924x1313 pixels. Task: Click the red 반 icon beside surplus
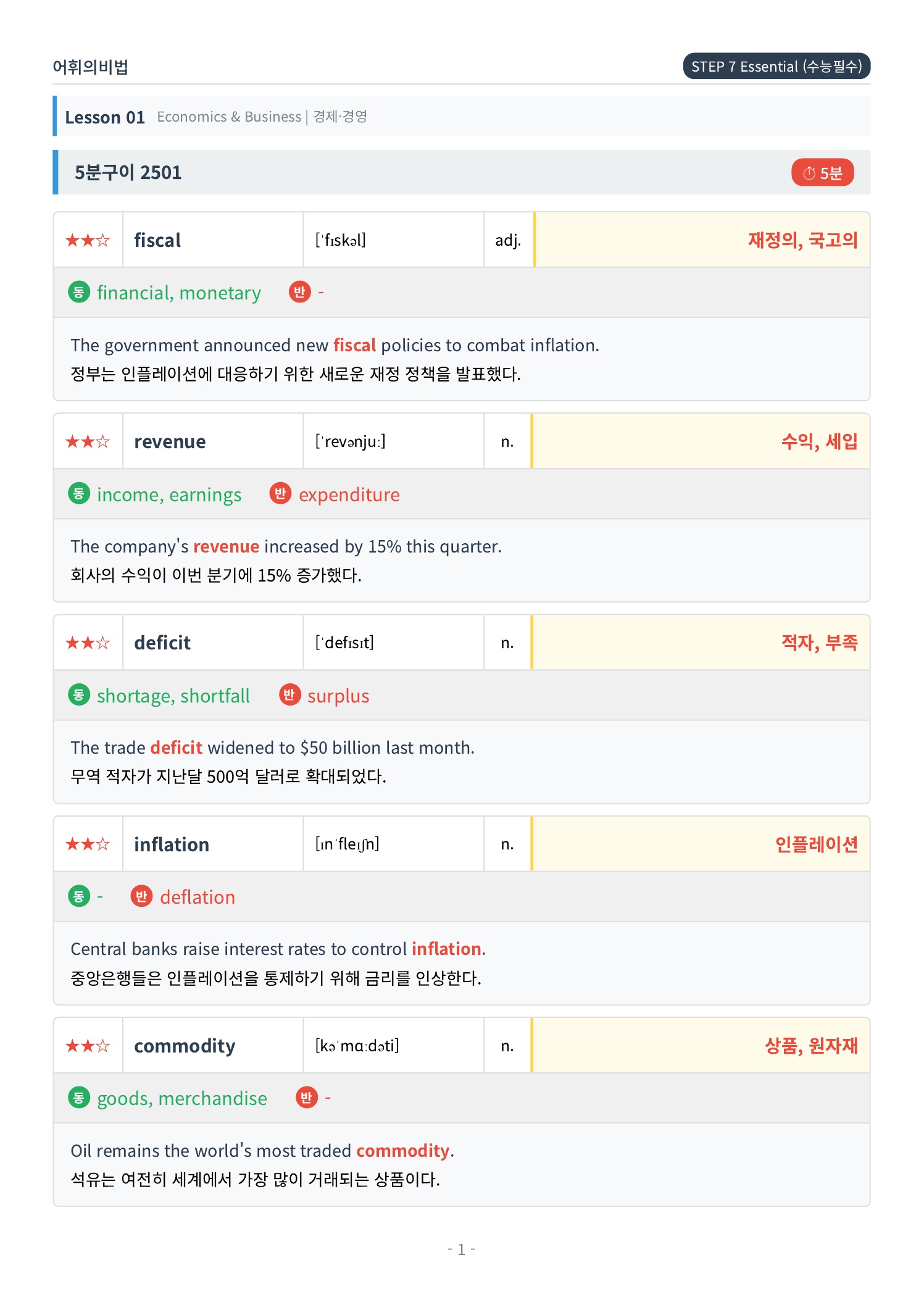[289, 694]
